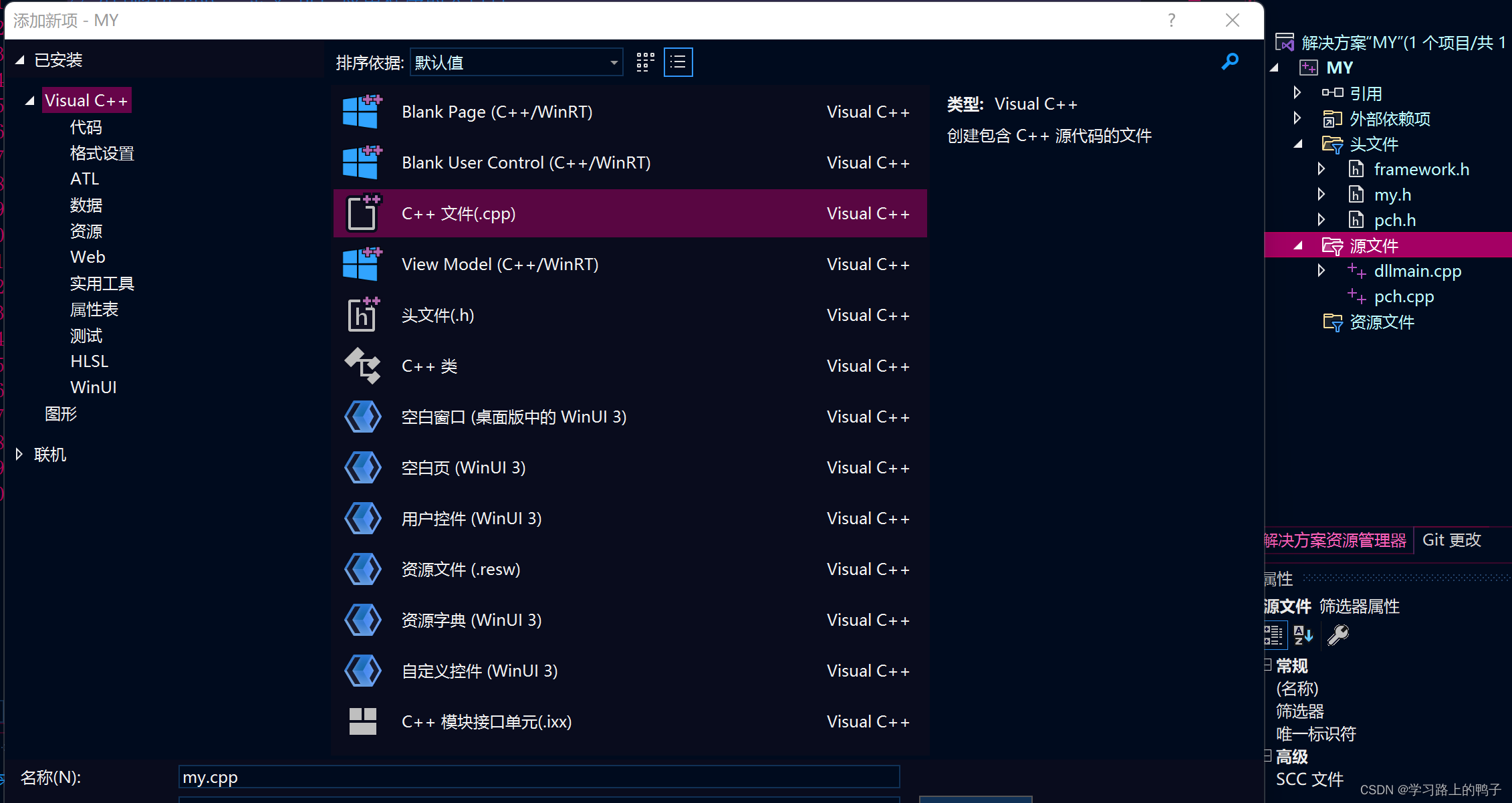The width and height of the screenshot is (1512, 803).
Task: Click the search magnifier icon
Action: tap(1229, 62)
